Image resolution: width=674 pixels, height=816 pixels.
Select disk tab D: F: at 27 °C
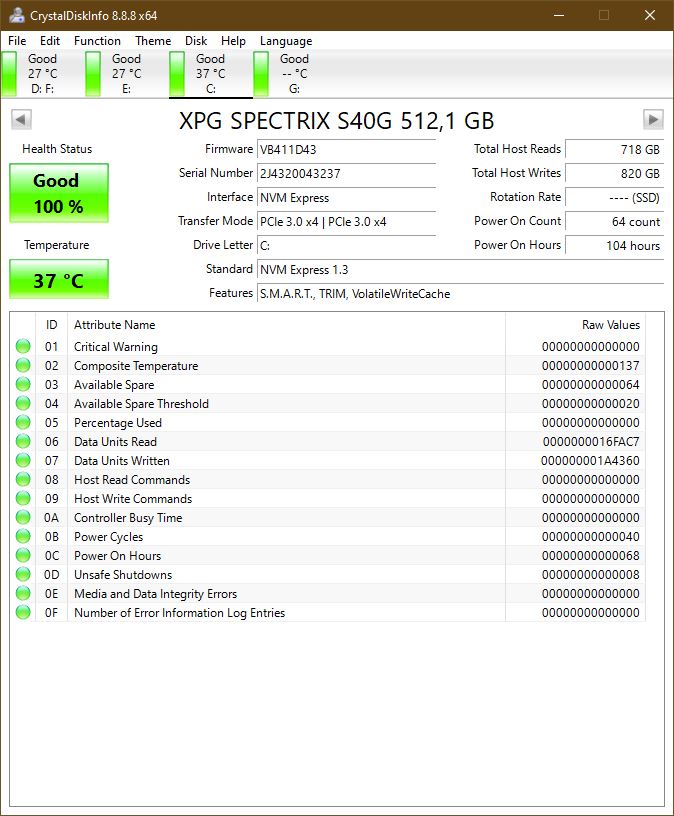point(43,74)
